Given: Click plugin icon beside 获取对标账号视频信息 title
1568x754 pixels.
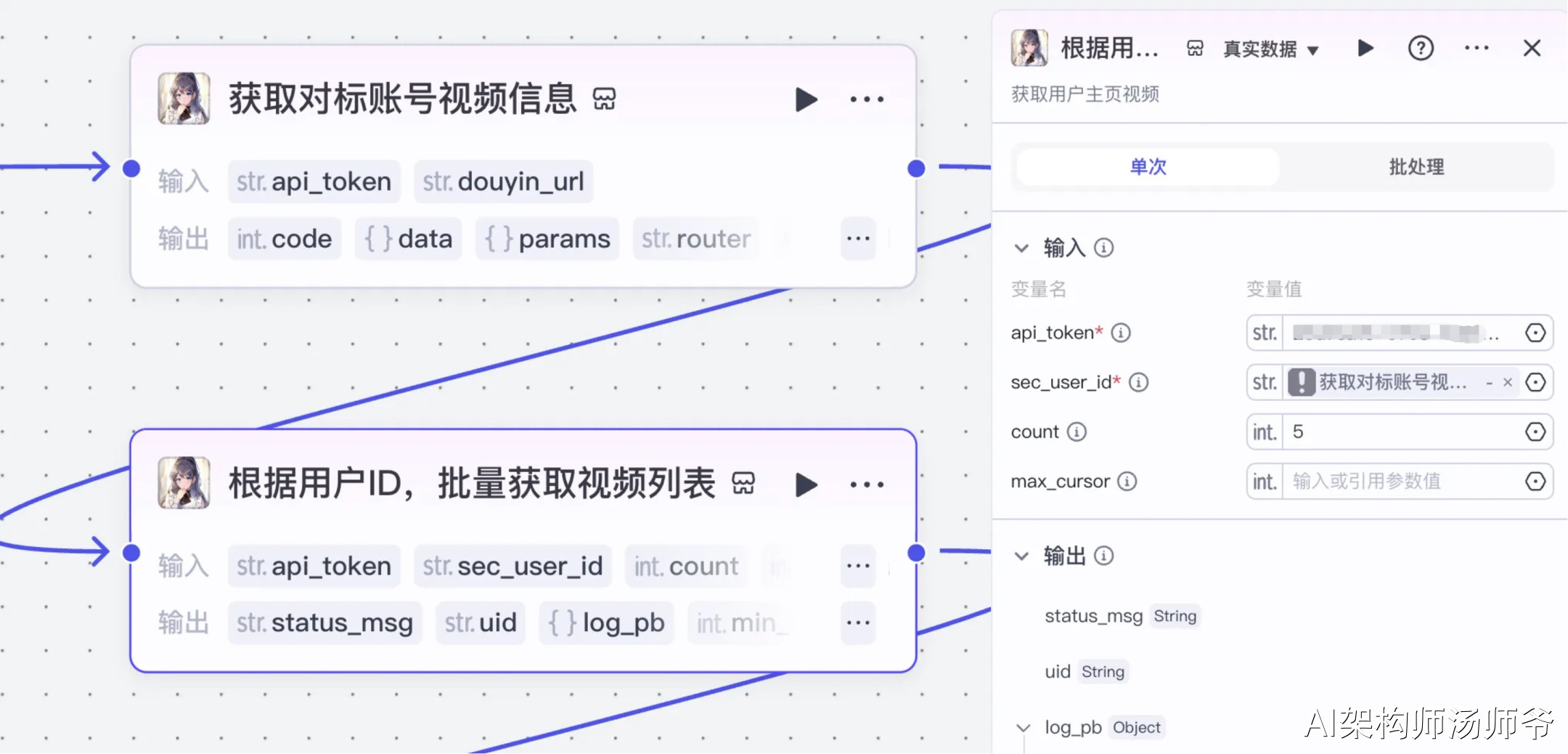Looking at the screenshot, I should tap(604, 99).
